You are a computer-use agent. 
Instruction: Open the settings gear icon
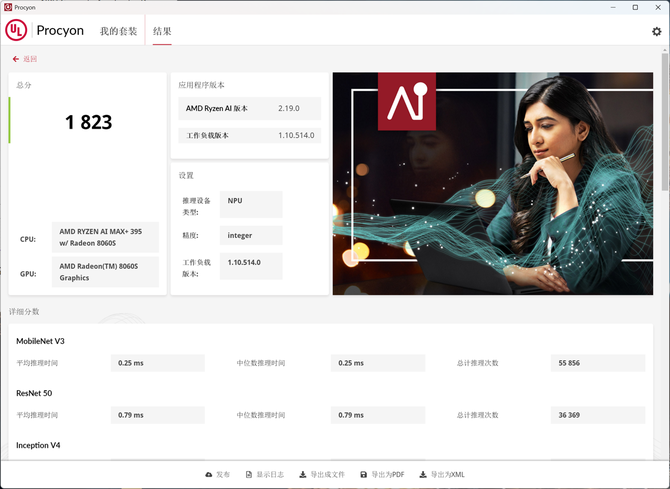(x=656, y=31)
